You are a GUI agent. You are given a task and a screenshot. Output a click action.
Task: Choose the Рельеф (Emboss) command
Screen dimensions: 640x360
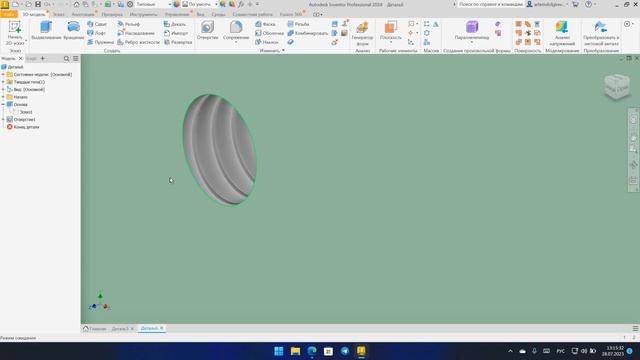(x=129, y=24)
